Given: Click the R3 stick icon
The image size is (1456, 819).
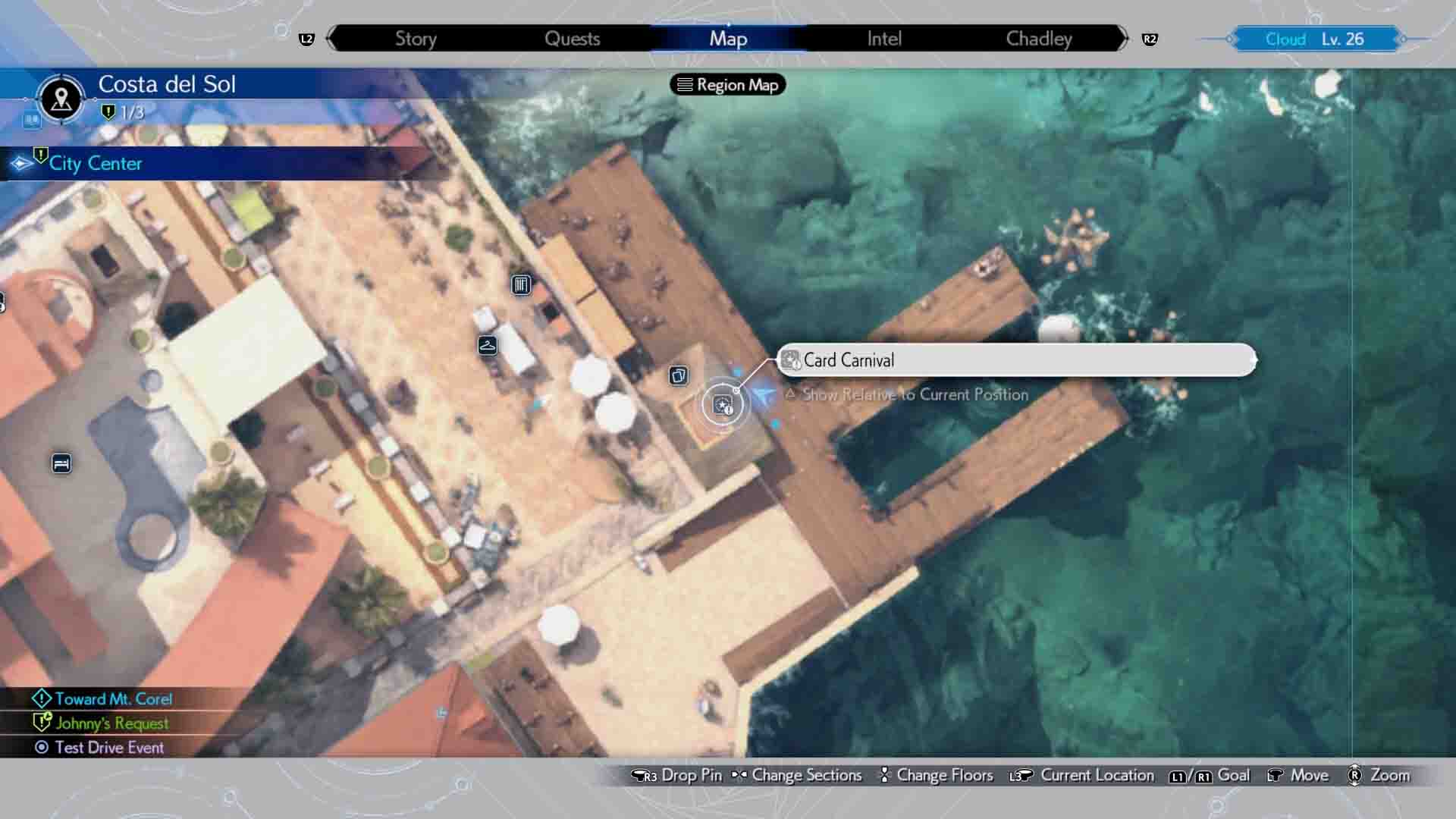Looking at the screenshot, I should (x=645, y=776).
